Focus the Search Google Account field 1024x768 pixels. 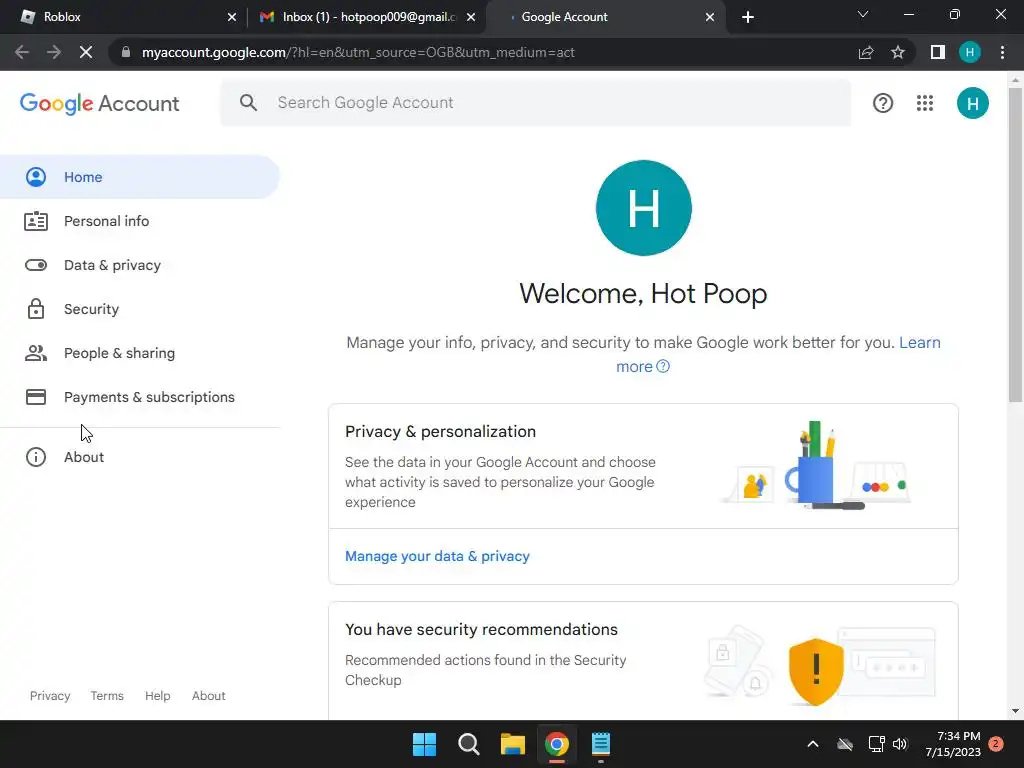point(536,103)
